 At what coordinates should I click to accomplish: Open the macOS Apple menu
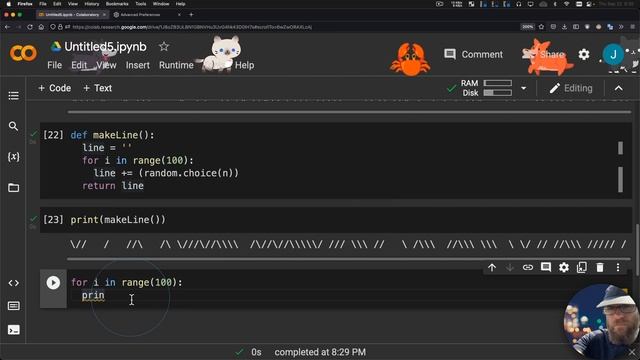pyautogui.click(x=9, y=4)
